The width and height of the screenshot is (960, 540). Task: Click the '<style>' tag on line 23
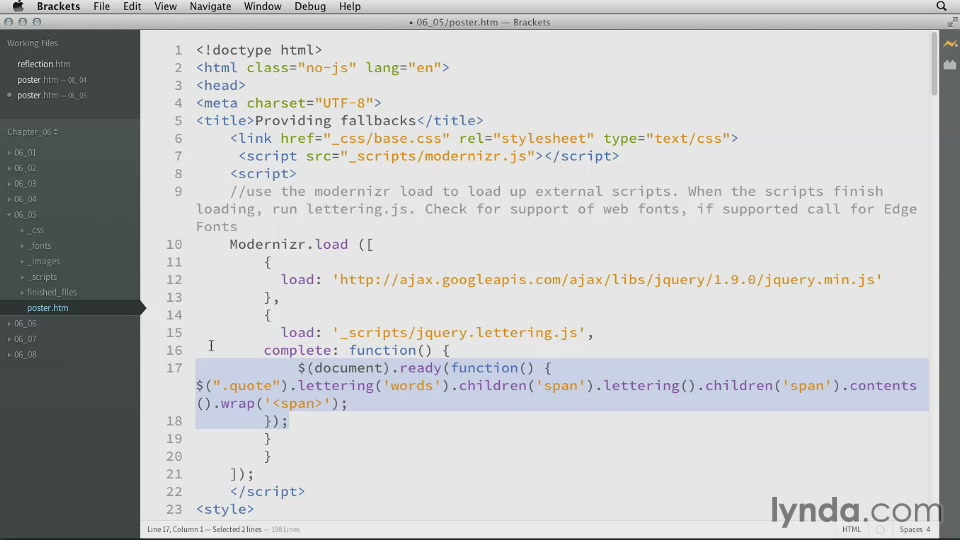coord(225,509)
